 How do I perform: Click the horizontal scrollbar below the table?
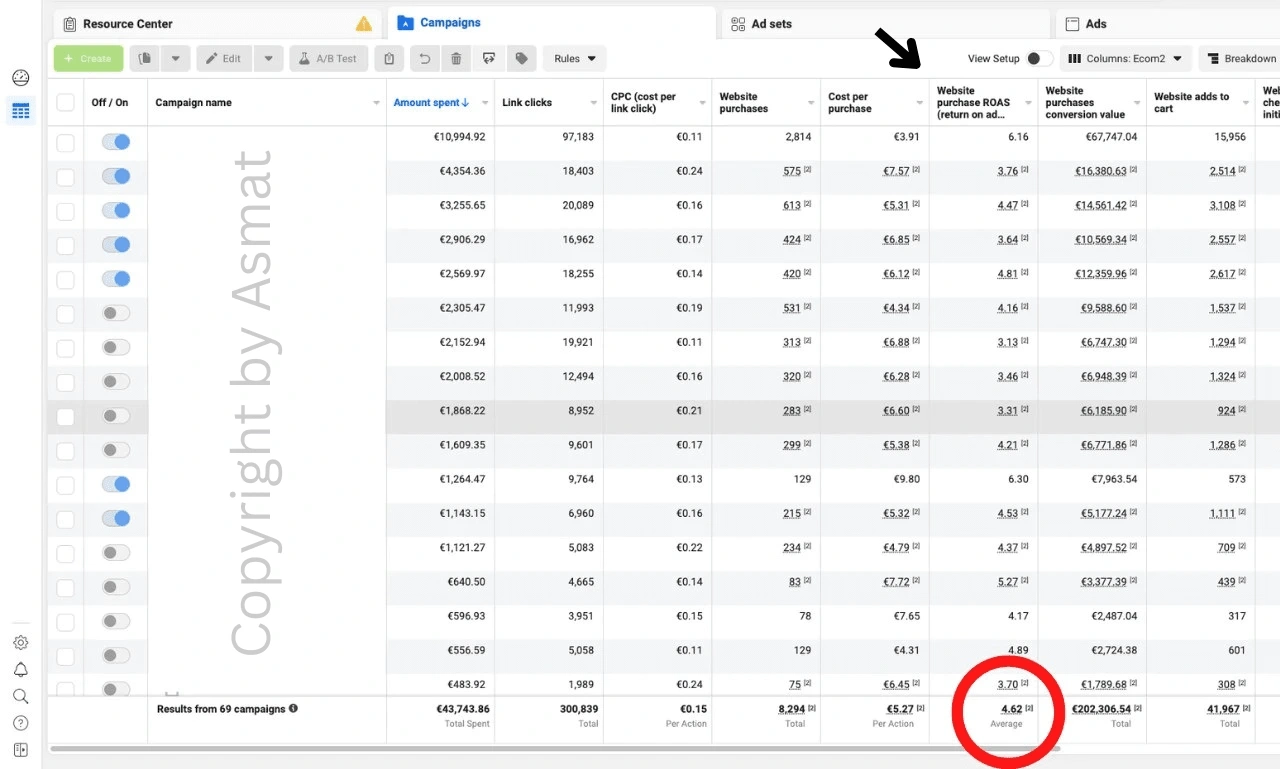point(555,749)
